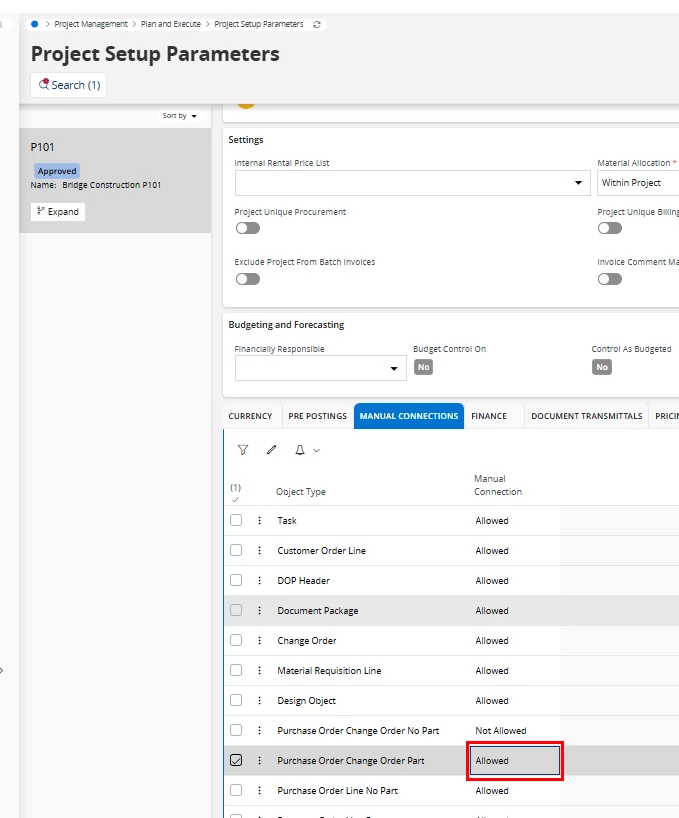Screen dimensions: 679x818
Task: Open row menu for Design Object
Action: (259, 701)
